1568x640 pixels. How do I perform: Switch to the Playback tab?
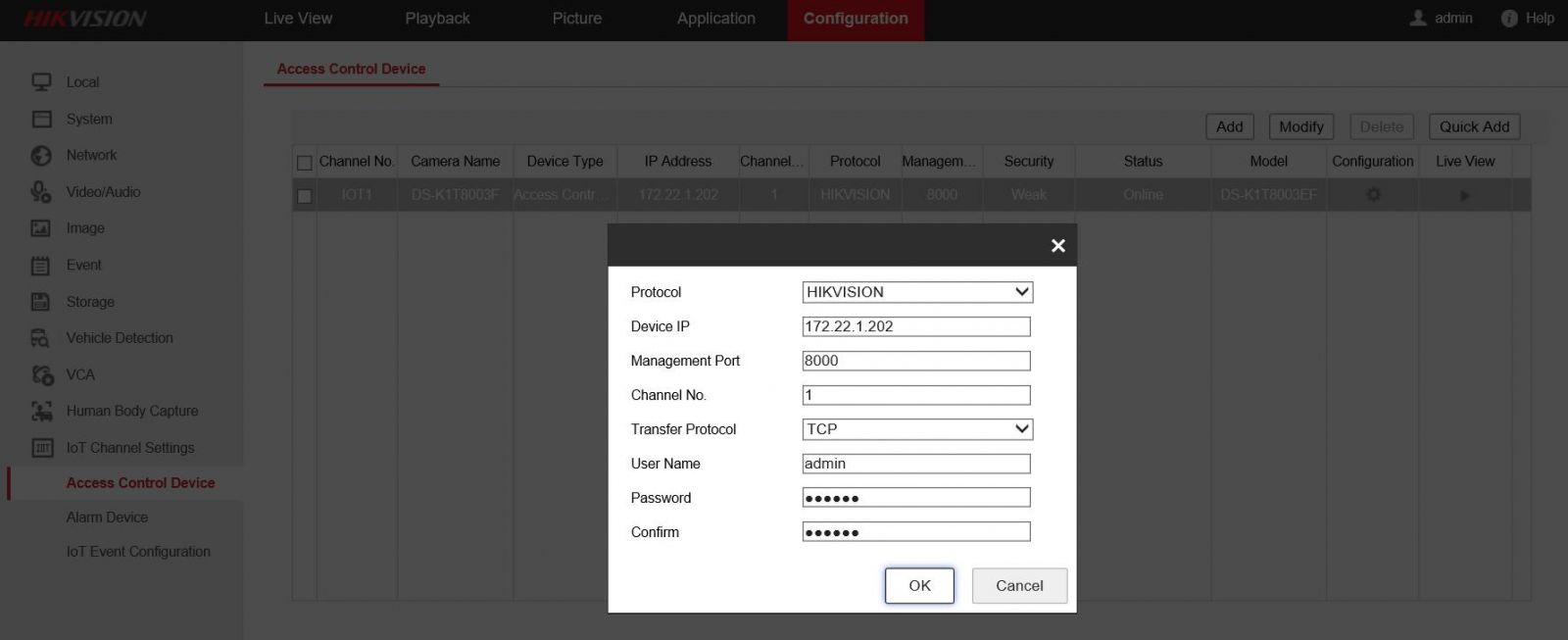click(x=437, y=19)
